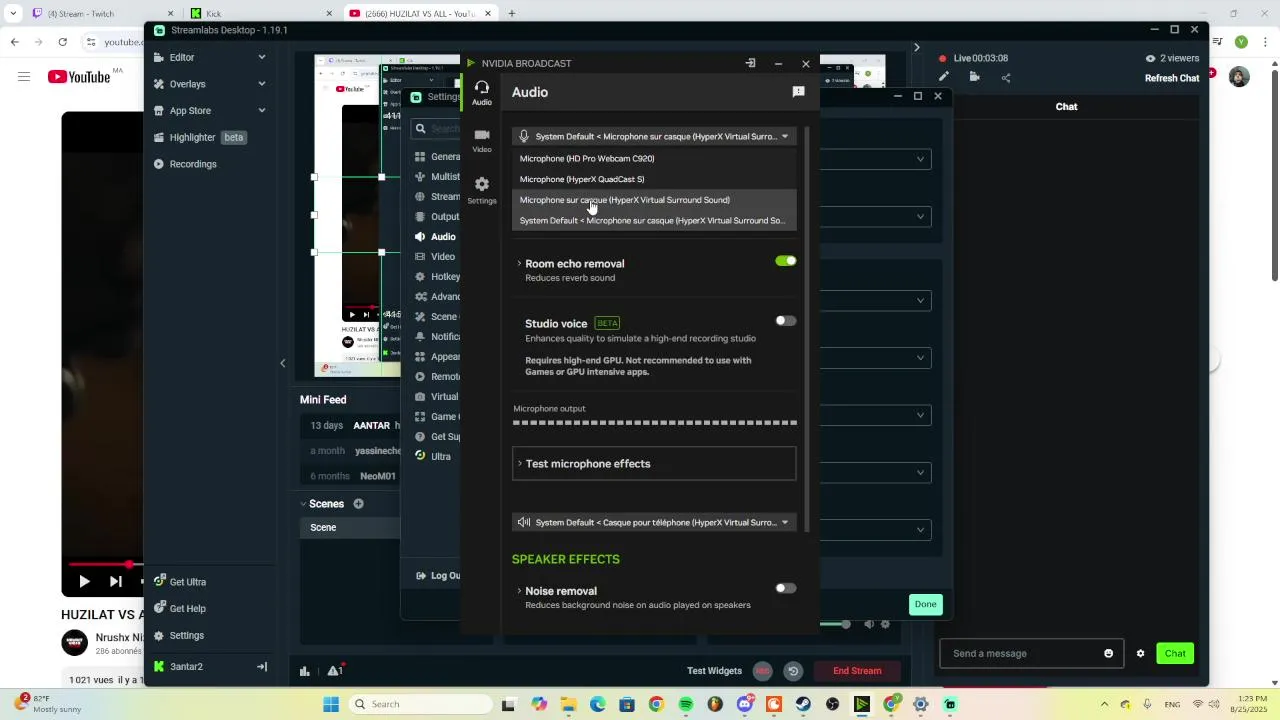Turn on speaker Noise removal toggle

[786, 588]
